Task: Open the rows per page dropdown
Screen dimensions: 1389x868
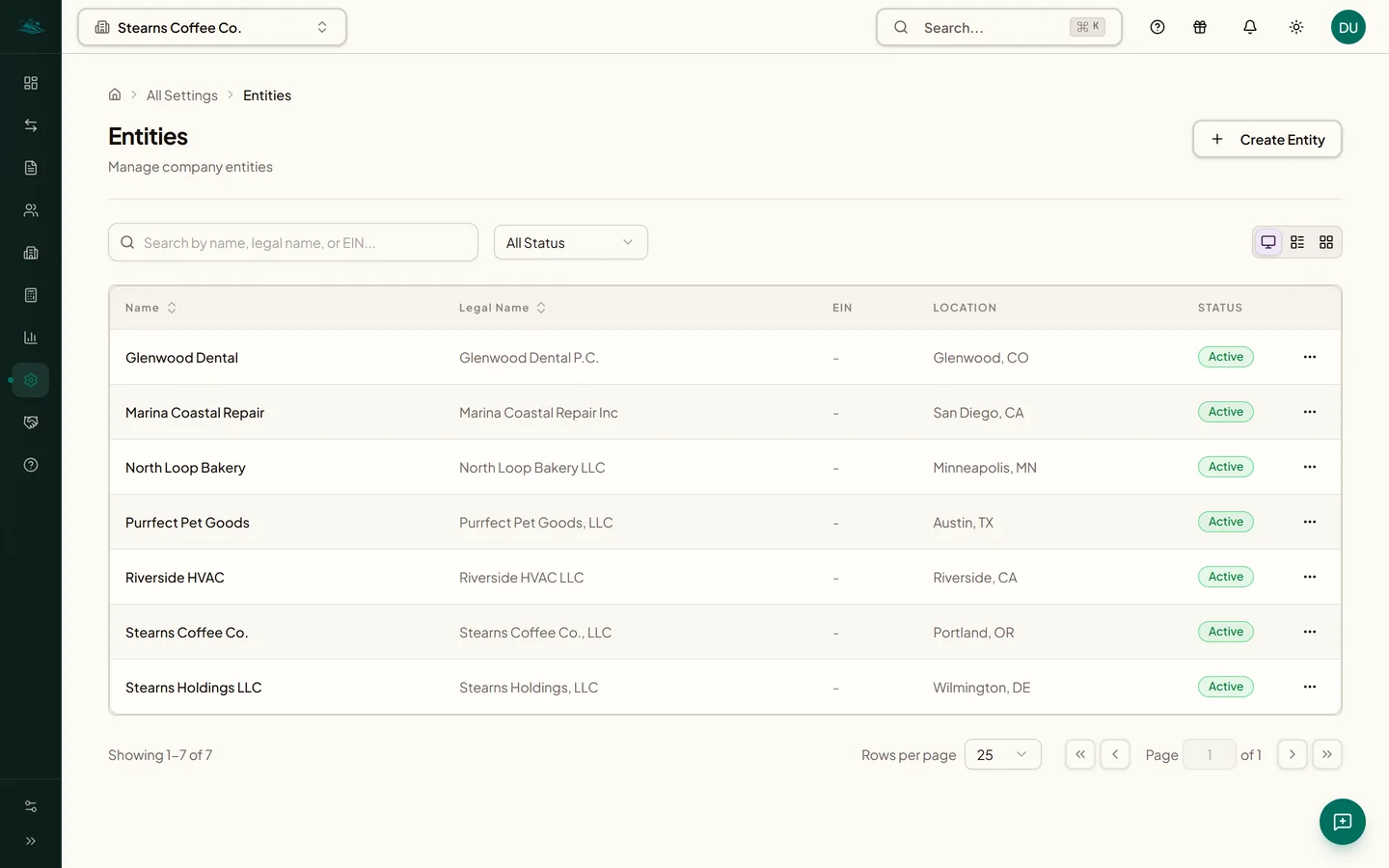Action: click(x=1003, y=754)
